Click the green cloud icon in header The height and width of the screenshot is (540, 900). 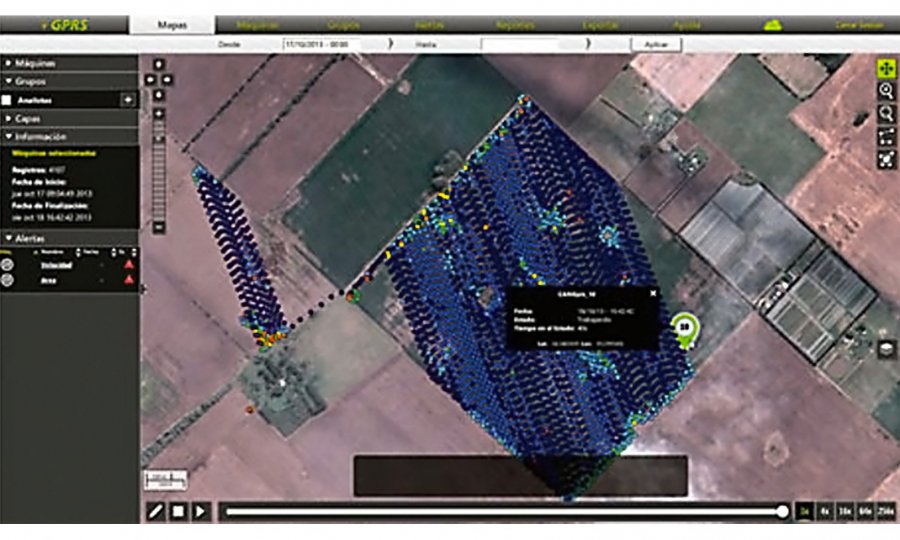tap(772, 25)
